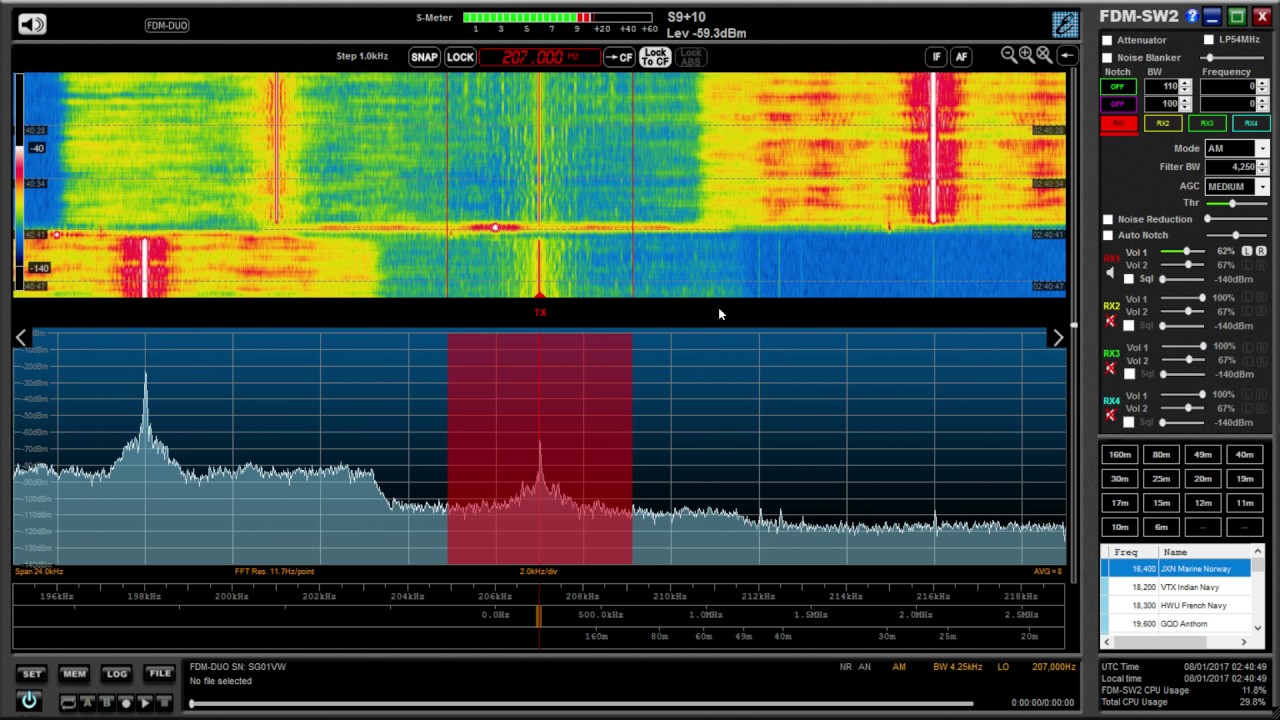Enable the LP54MHz checkbox
1280x720 pixels.
[1209, 40]
